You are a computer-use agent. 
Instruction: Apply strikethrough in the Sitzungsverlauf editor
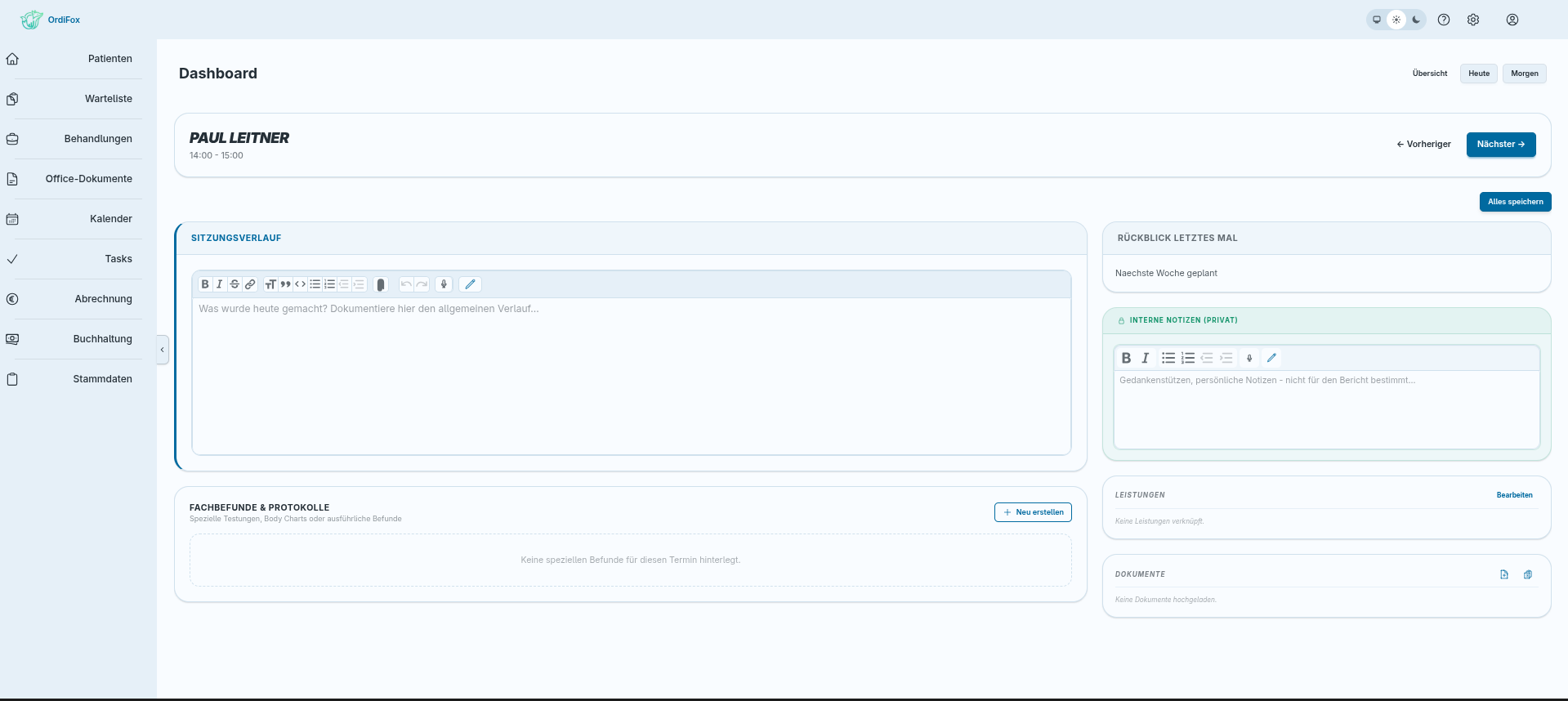click(x=235, y=284)
